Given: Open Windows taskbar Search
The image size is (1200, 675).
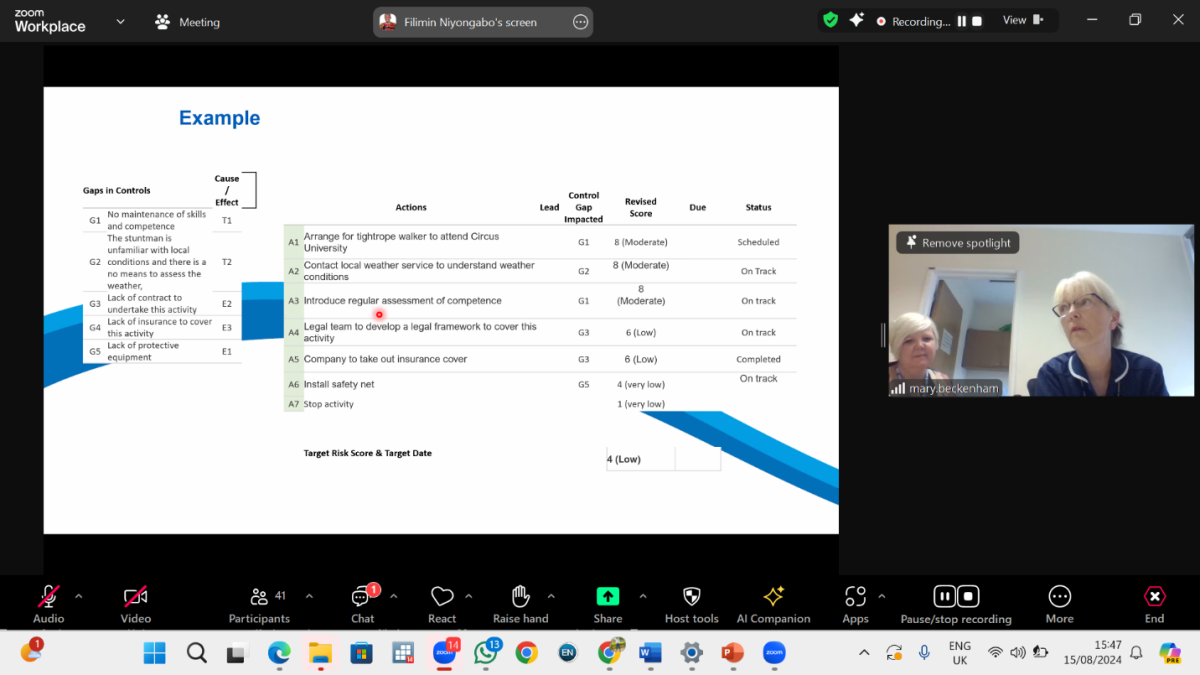Looking at the screenshot, I should click(197, 653).
